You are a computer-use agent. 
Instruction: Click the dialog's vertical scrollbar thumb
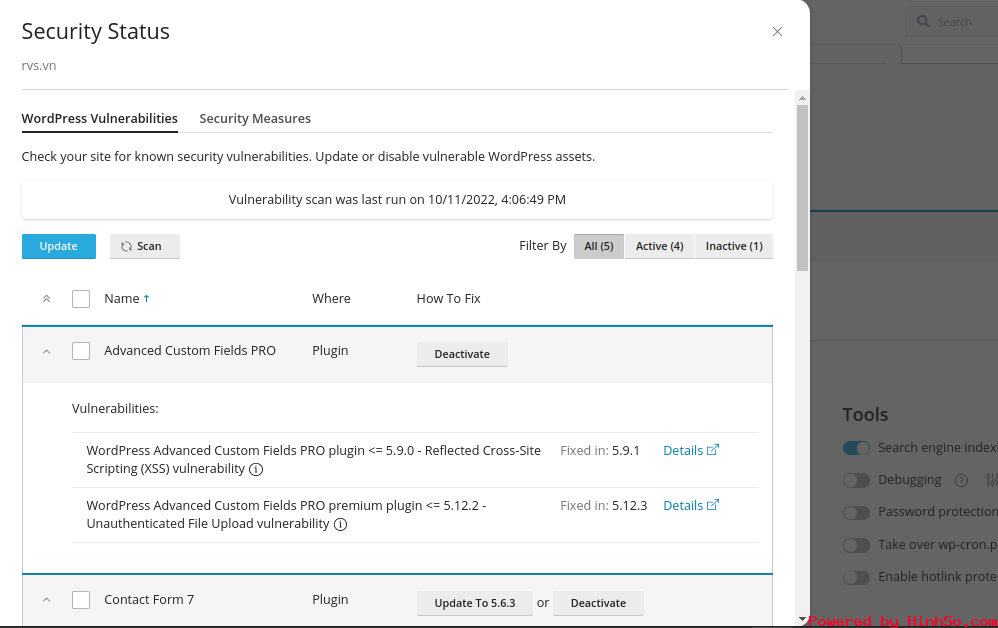(802, 188)
